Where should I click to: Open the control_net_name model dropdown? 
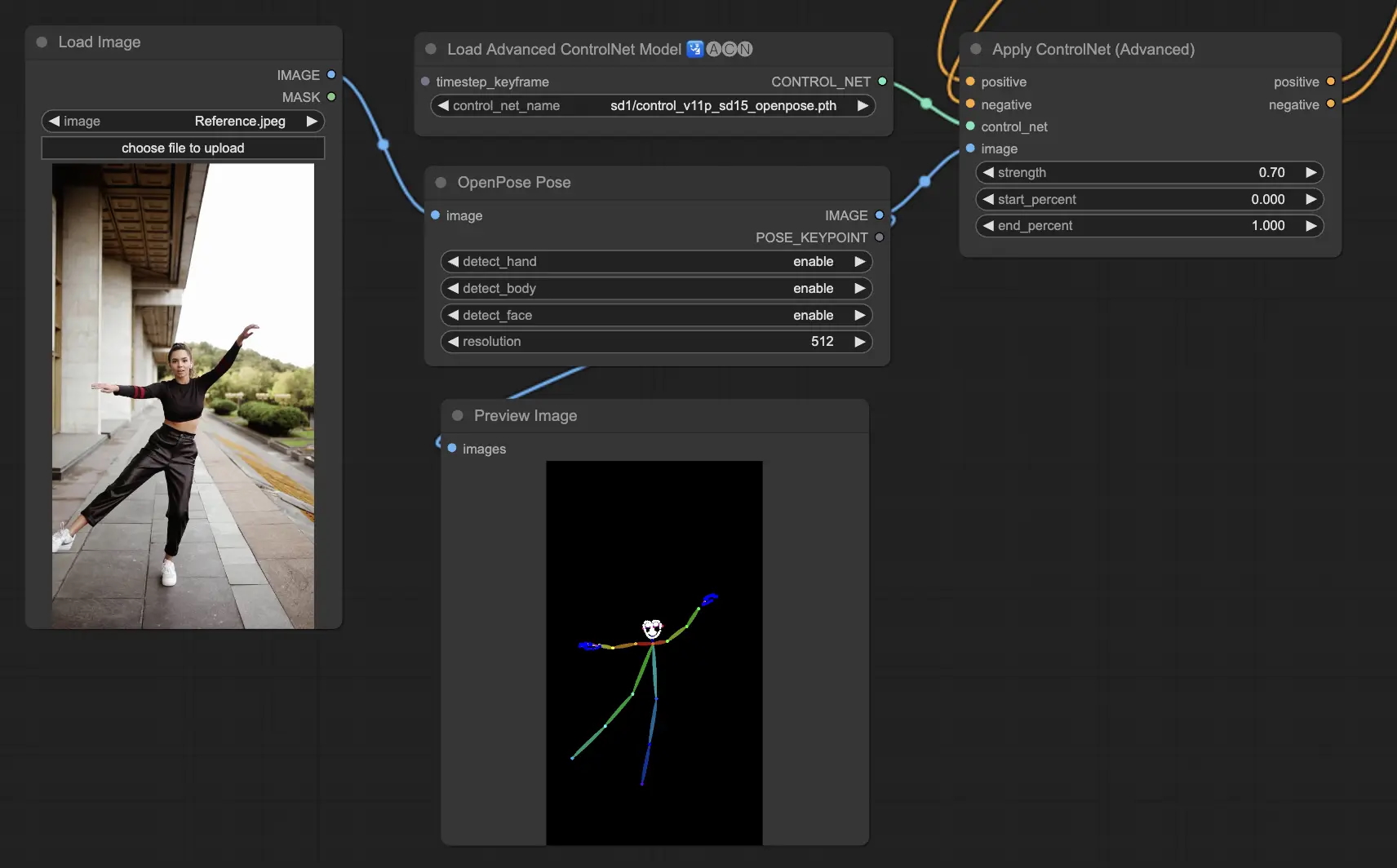(653, 105)
